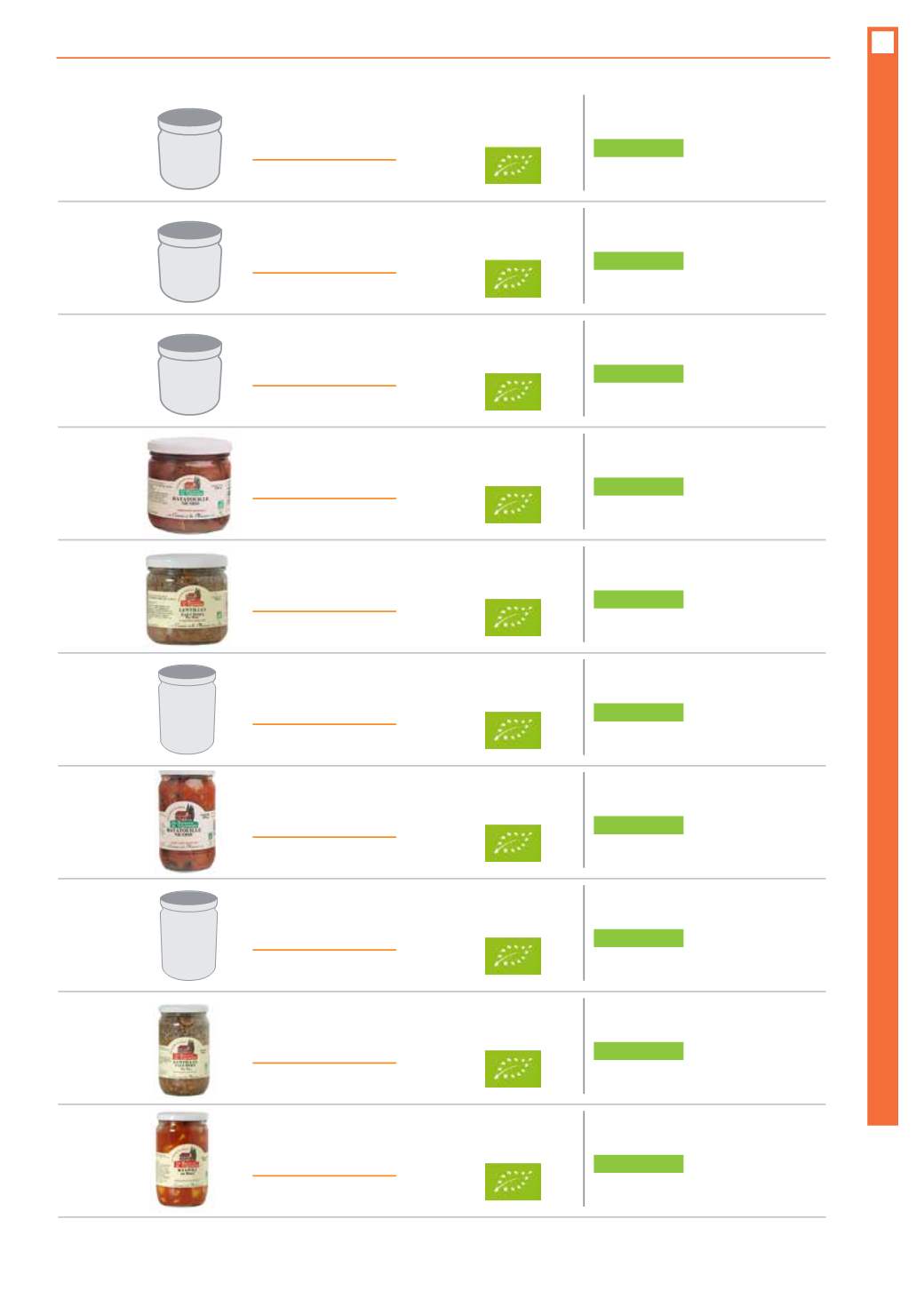Select the organic leaf logo next to the wide Ratatouille jar

(513, 505)
